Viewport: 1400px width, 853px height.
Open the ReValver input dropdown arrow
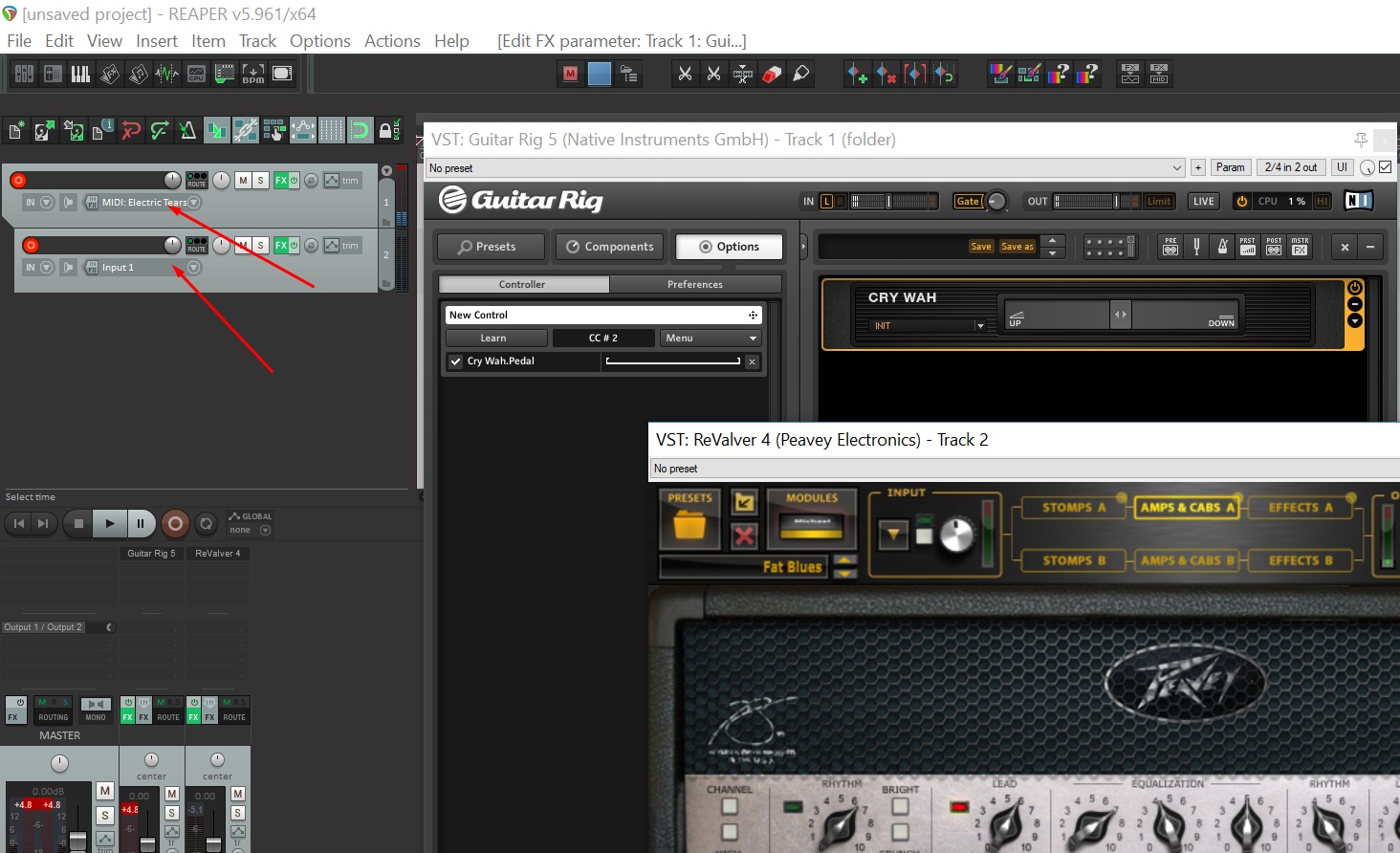893,534
